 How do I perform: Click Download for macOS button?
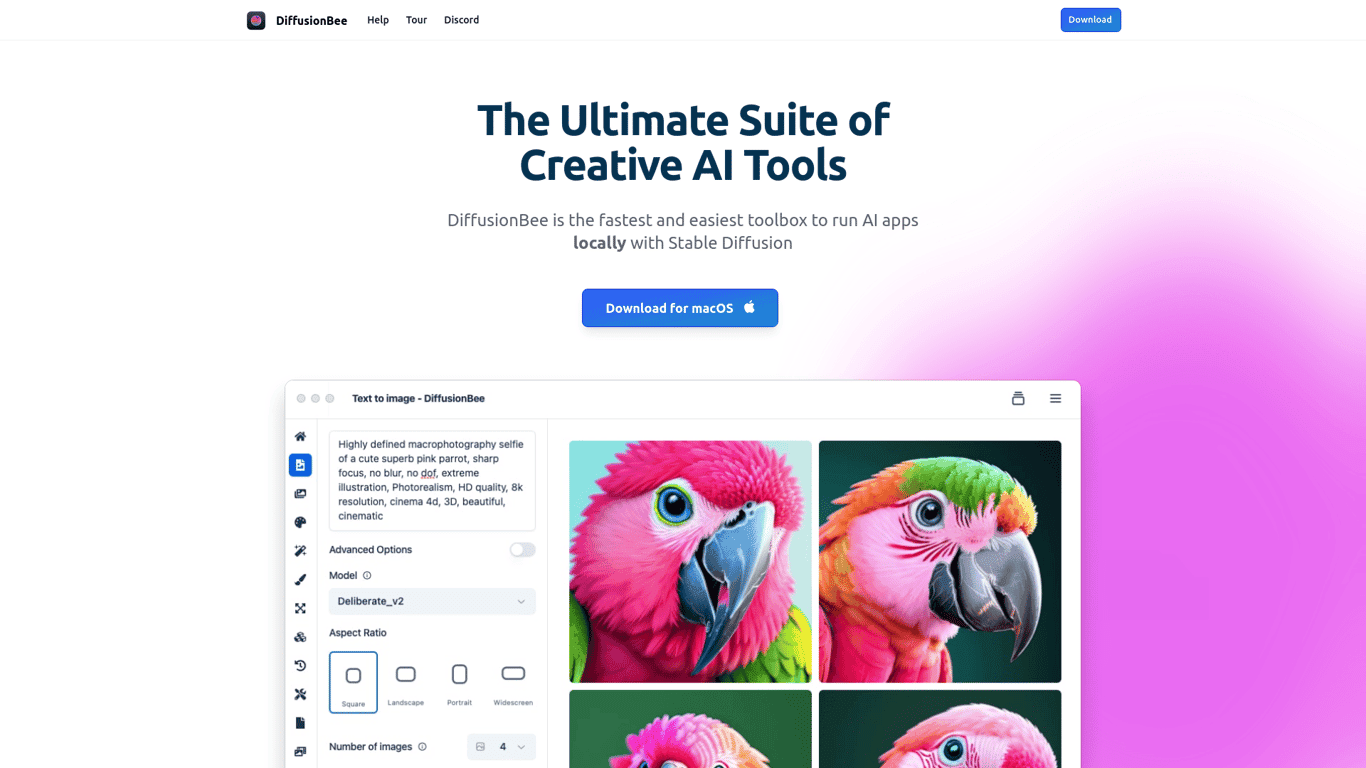click(680, 308)
